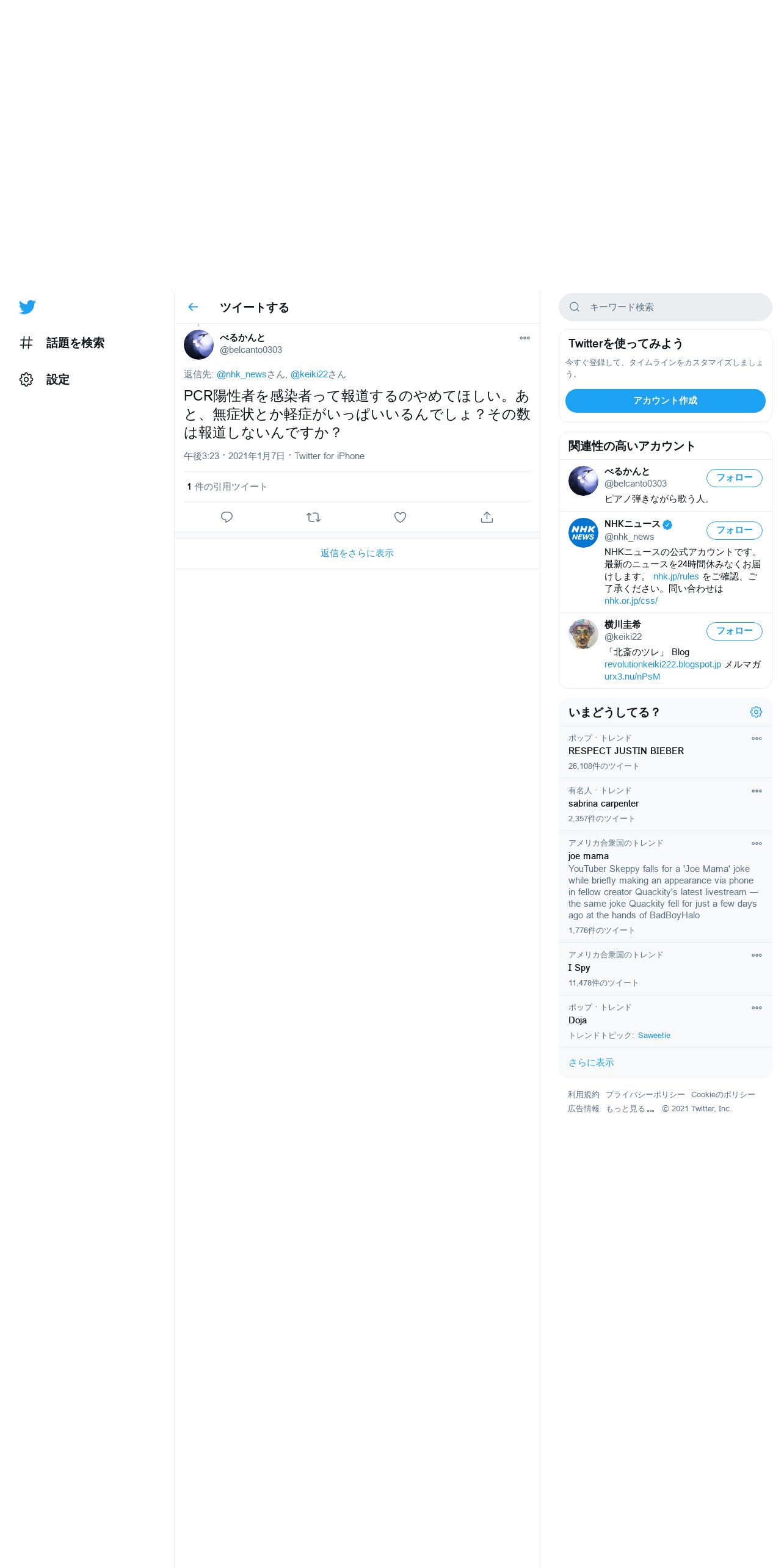Open trends settings gear icon
The width and height of the screenshot is (784, 1568).
pyautogui.click(x=756, y=712)
